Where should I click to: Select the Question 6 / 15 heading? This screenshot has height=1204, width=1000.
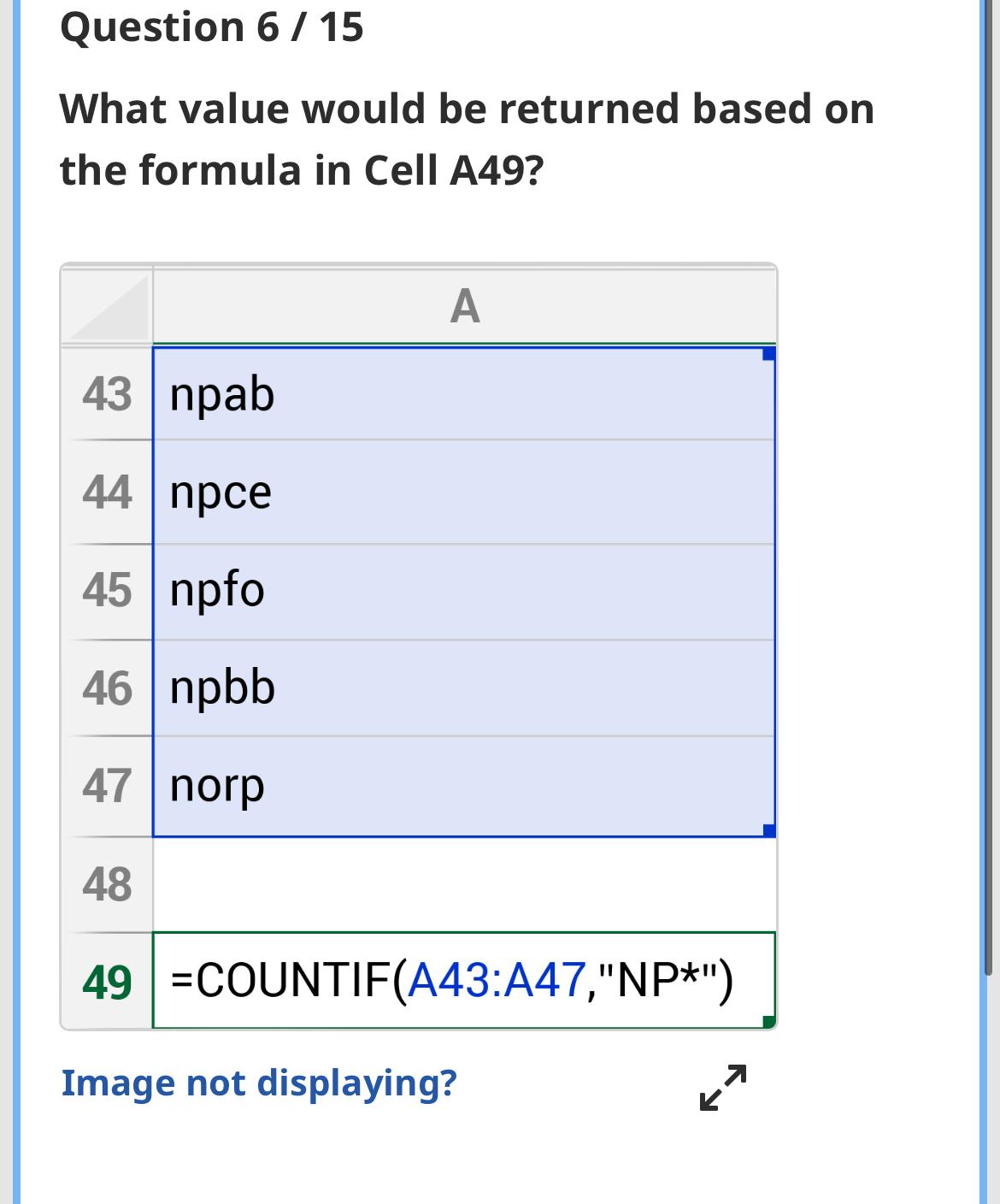tap(210, 27)
